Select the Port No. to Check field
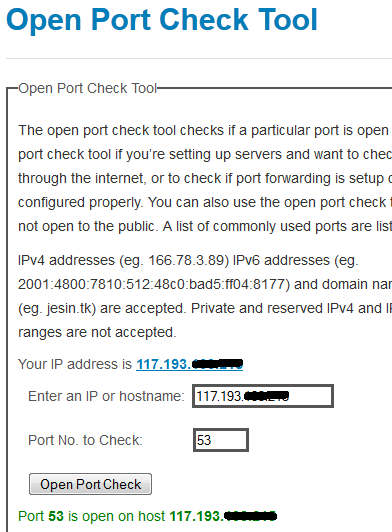 [221, 440]
